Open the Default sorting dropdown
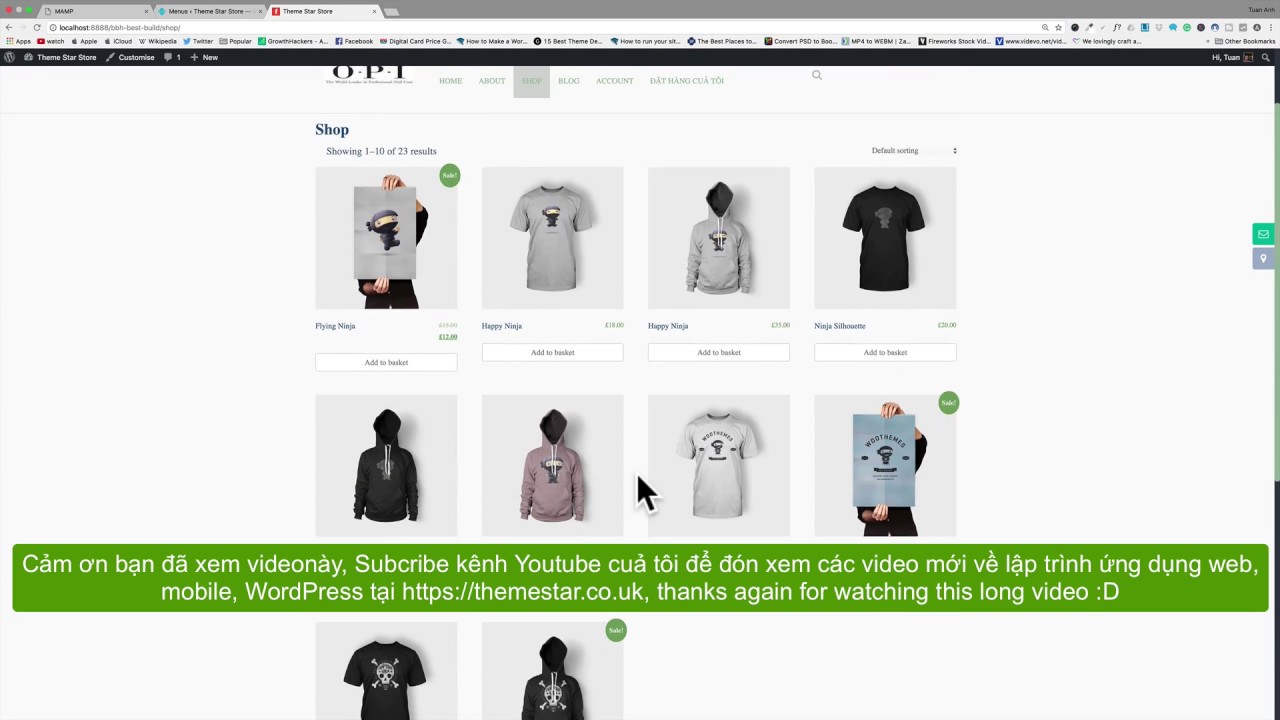The image size is (1280, 720). tap(914, 151)
